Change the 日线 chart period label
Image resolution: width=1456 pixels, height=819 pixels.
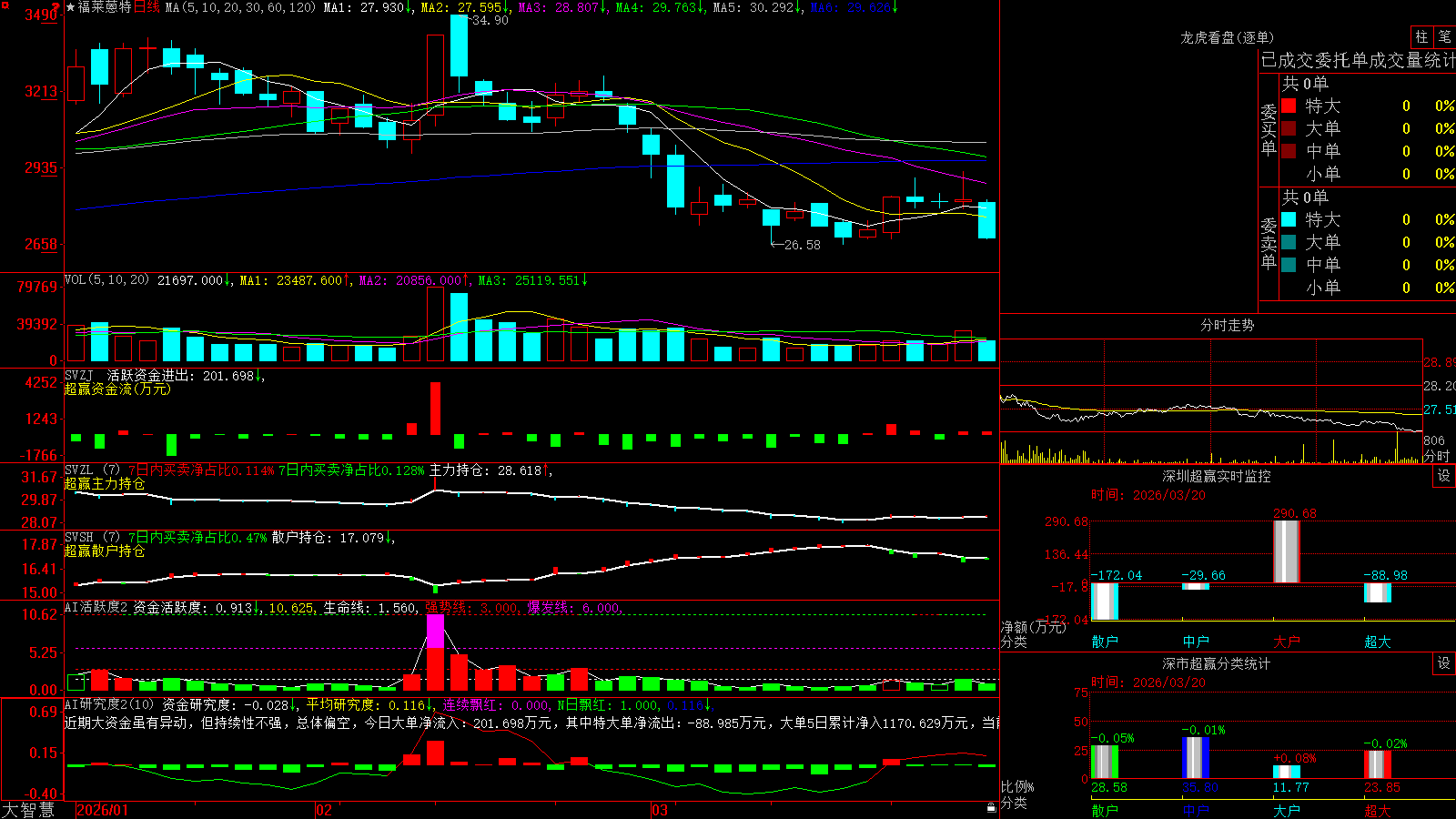coord(147,7)
